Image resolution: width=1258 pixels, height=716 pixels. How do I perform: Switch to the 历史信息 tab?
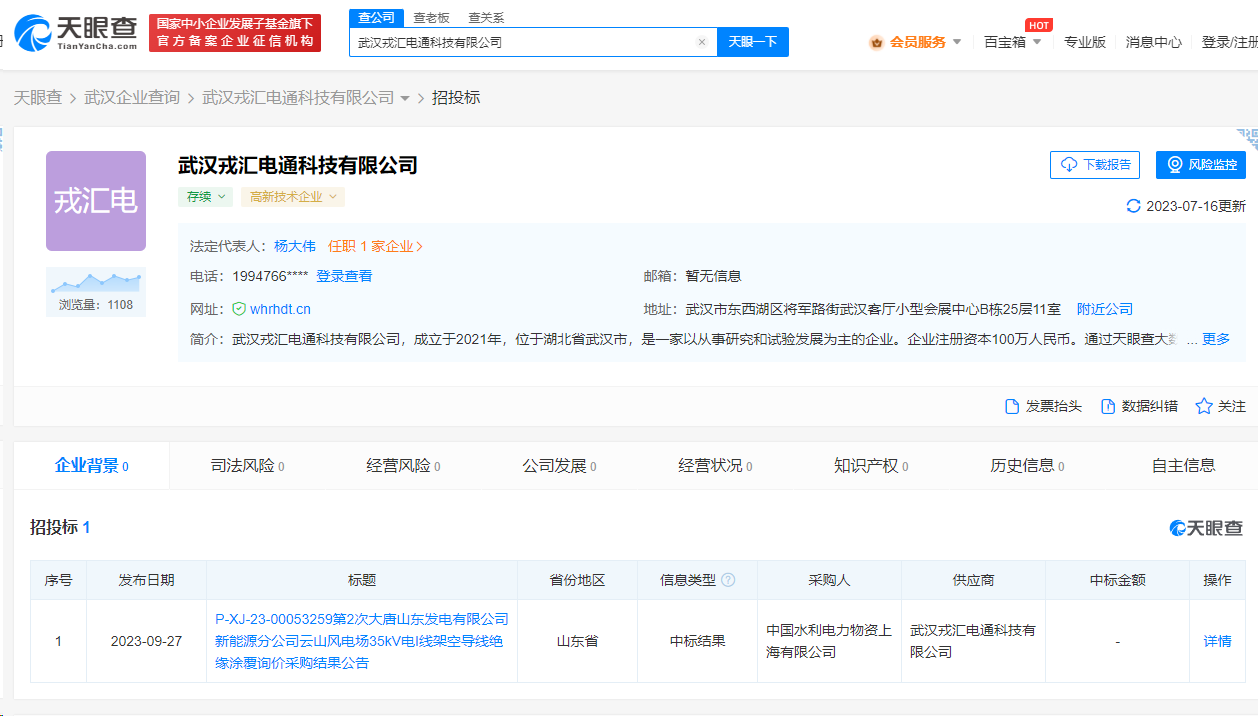pyautogui.click(x=1027, y=465)
